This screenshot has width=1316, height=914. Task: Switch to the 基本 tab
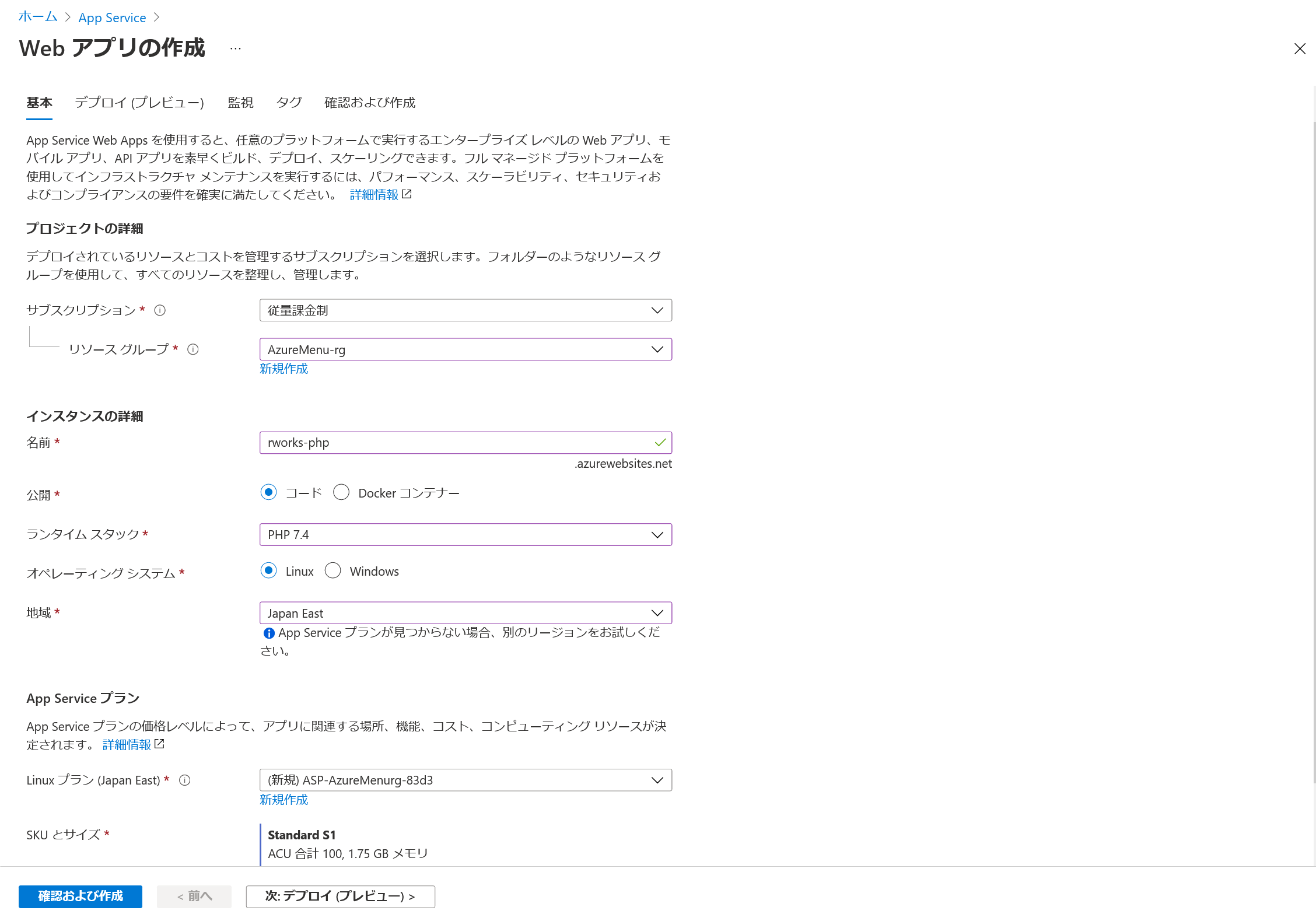(39, 103)
